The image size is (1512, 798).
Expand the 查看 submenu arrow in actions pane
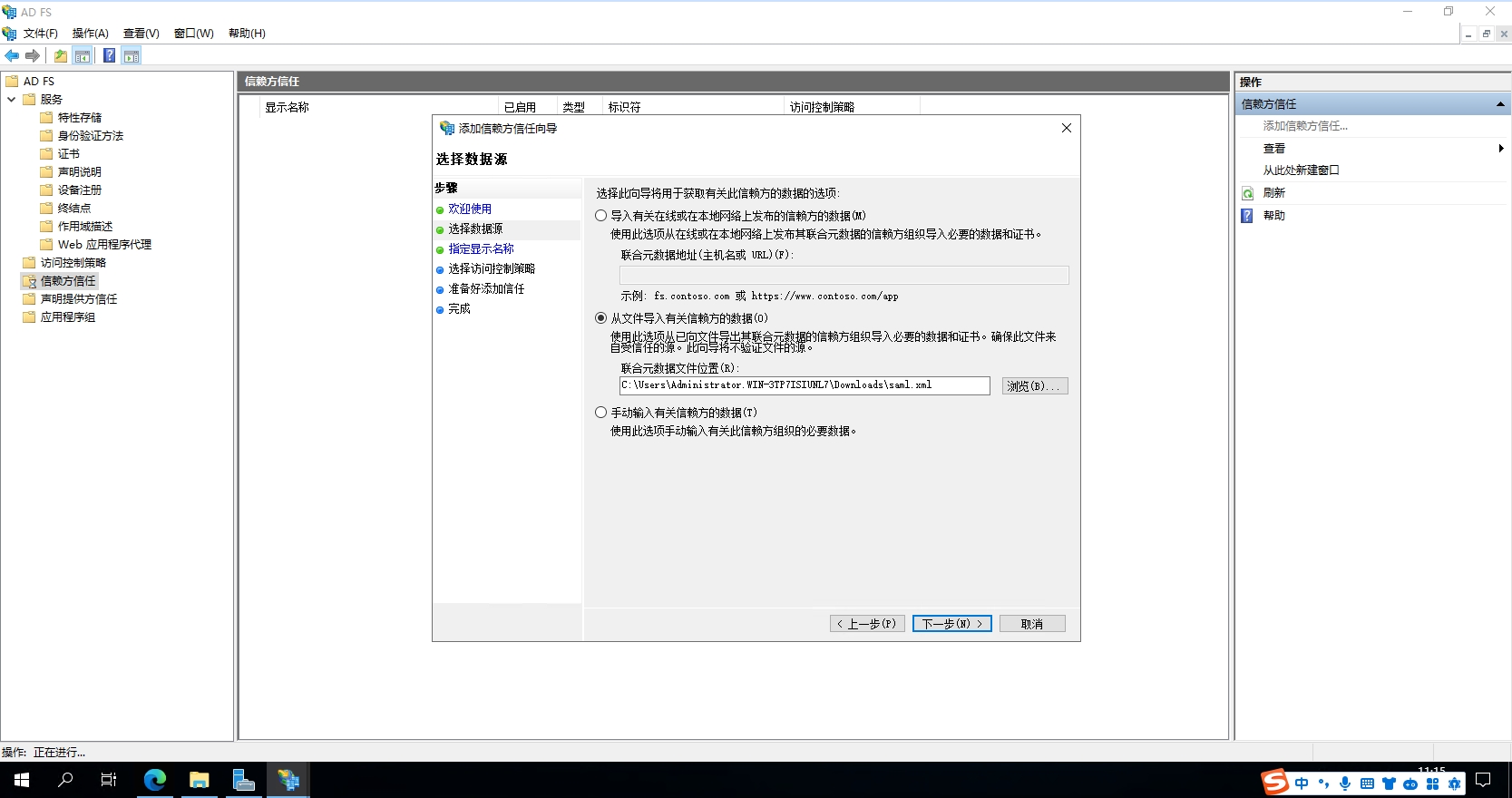[1500, 149]
